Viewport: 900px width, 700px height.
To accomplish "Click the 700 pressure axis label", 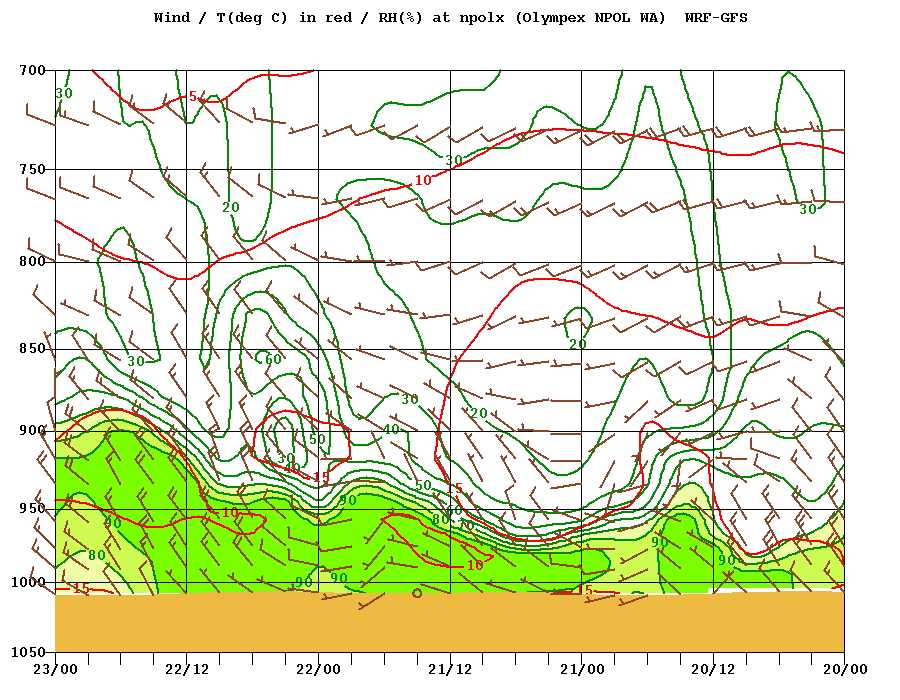I will (32, 71).
